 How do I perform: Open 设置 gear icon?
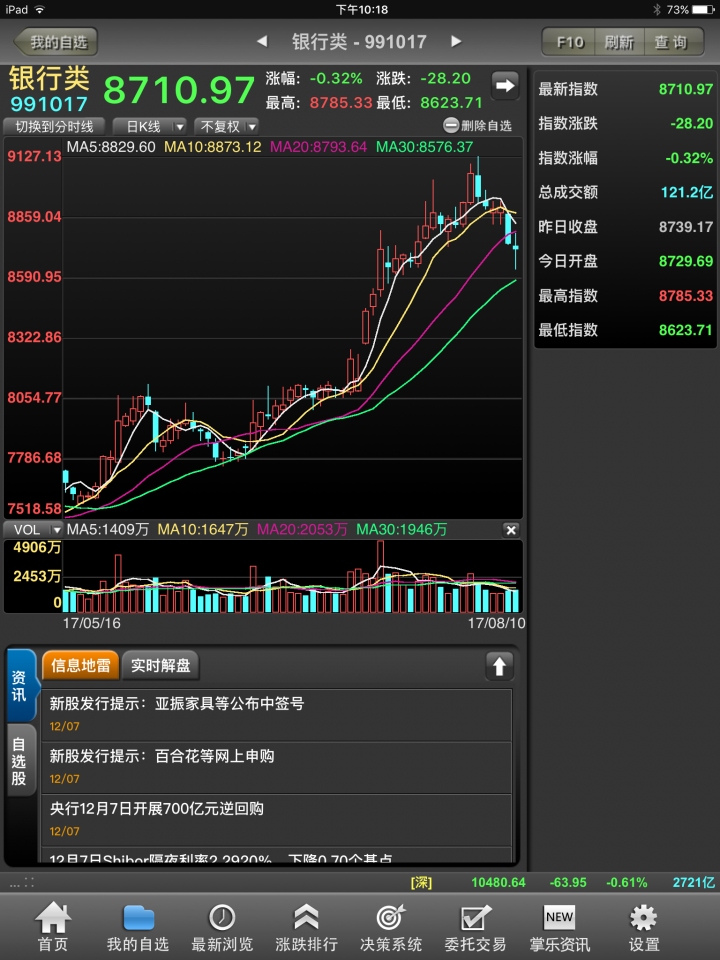coord(643,926)
